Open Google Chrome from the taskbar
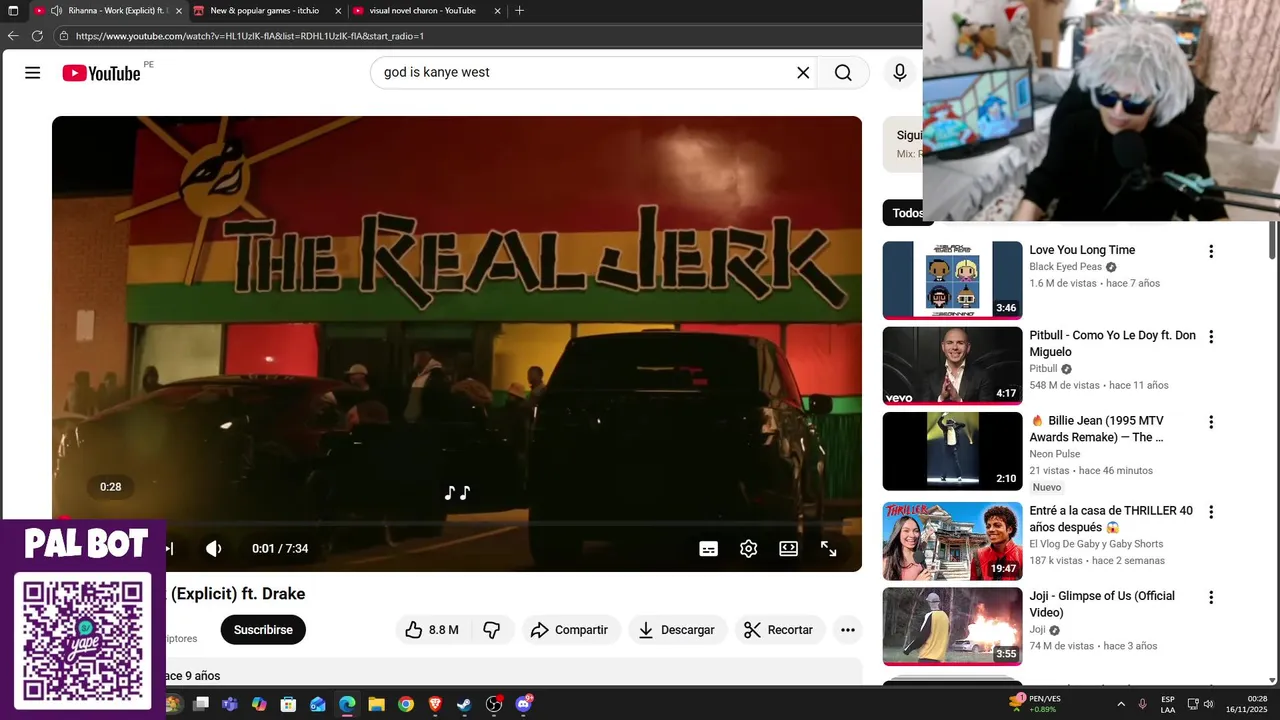This screenshot has width=1280, height=720. click(405, 704)
